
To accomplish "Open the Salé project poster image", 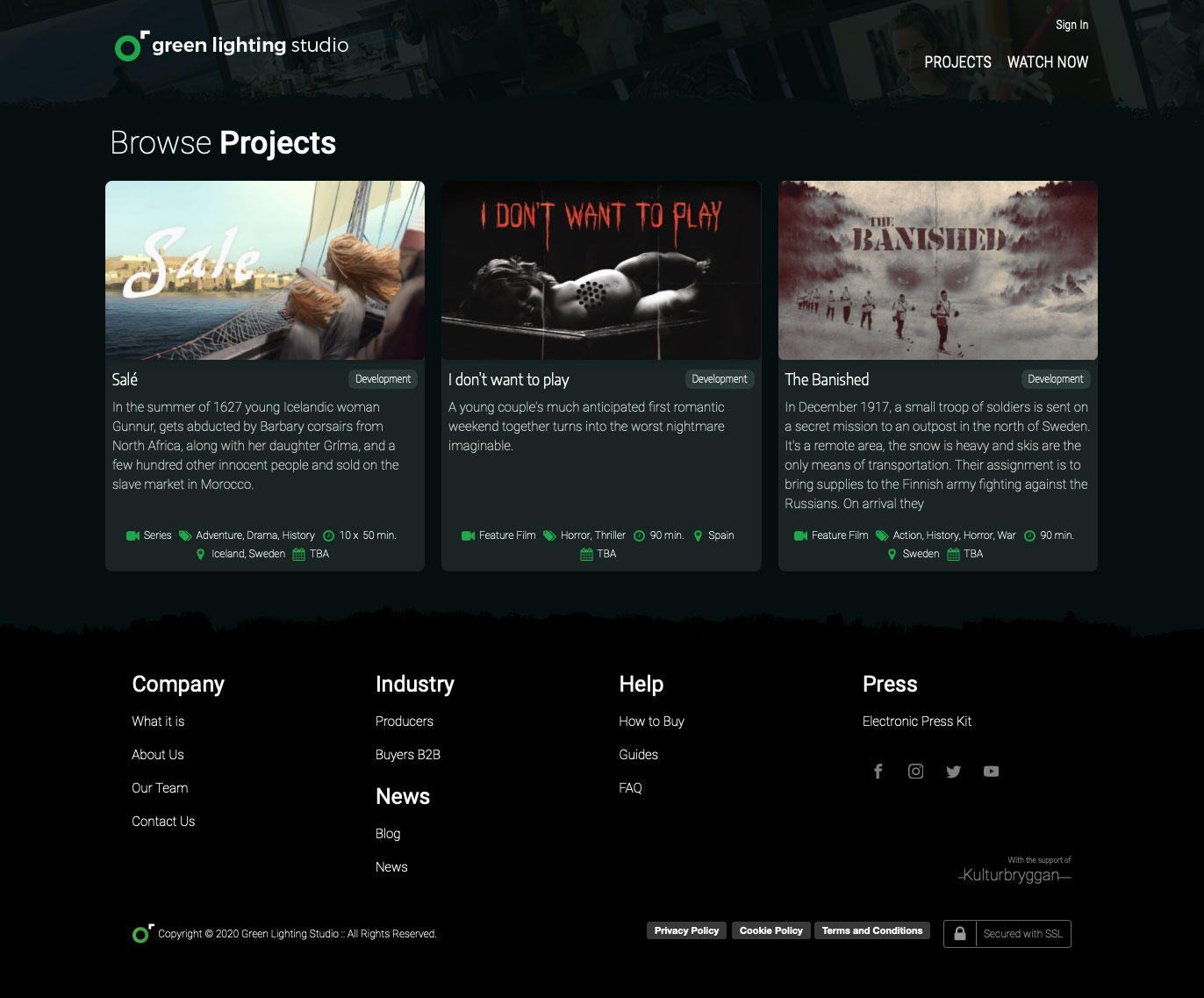I will 265,270.
